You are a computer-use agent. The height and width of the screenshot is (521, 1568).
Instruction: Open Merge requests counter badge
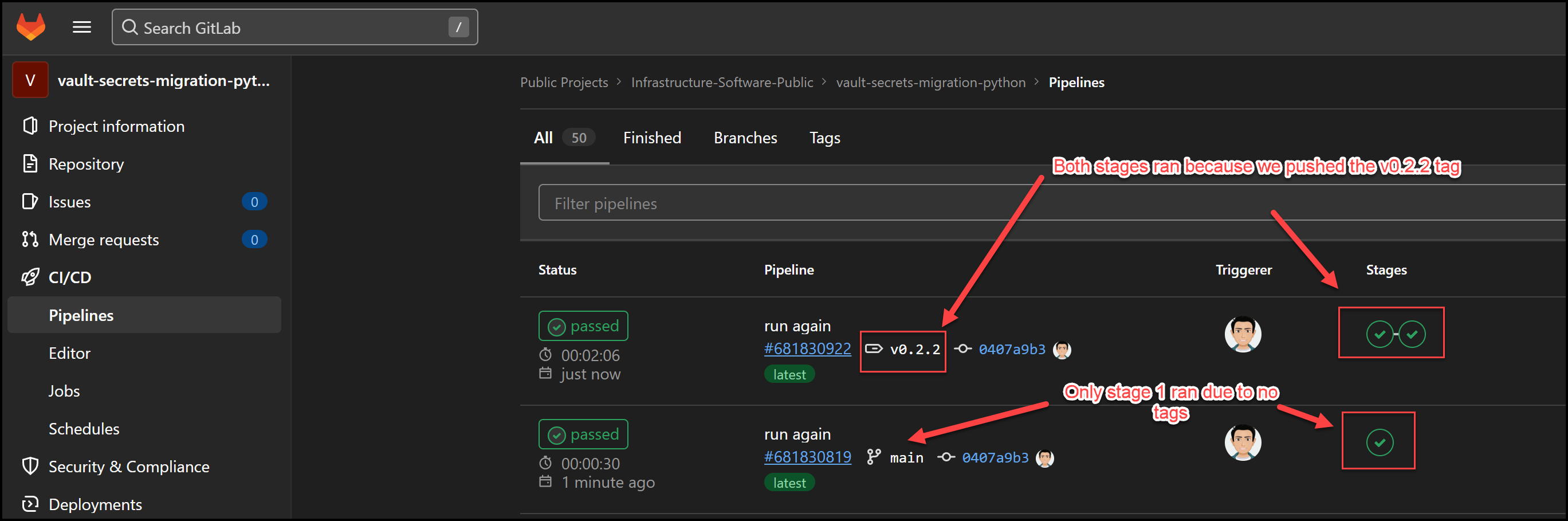tap(255, 239)
